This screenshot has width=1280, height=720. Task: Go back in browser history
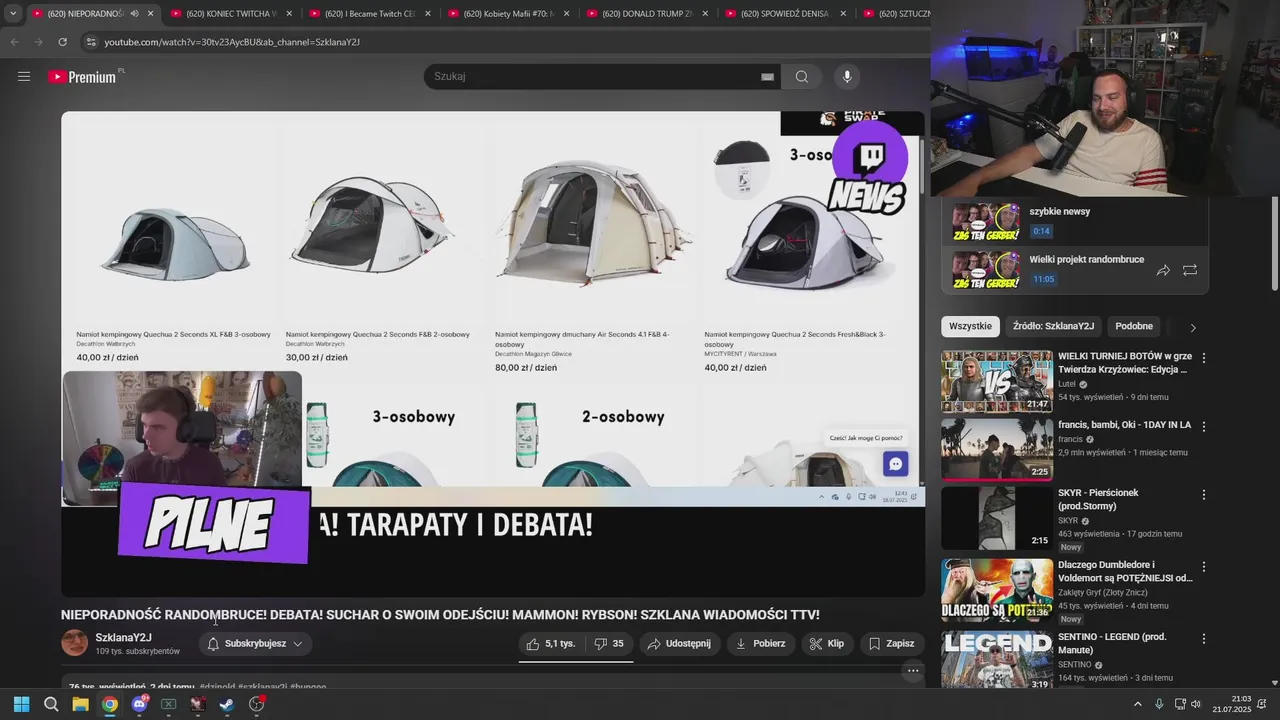tap(14, 42)
